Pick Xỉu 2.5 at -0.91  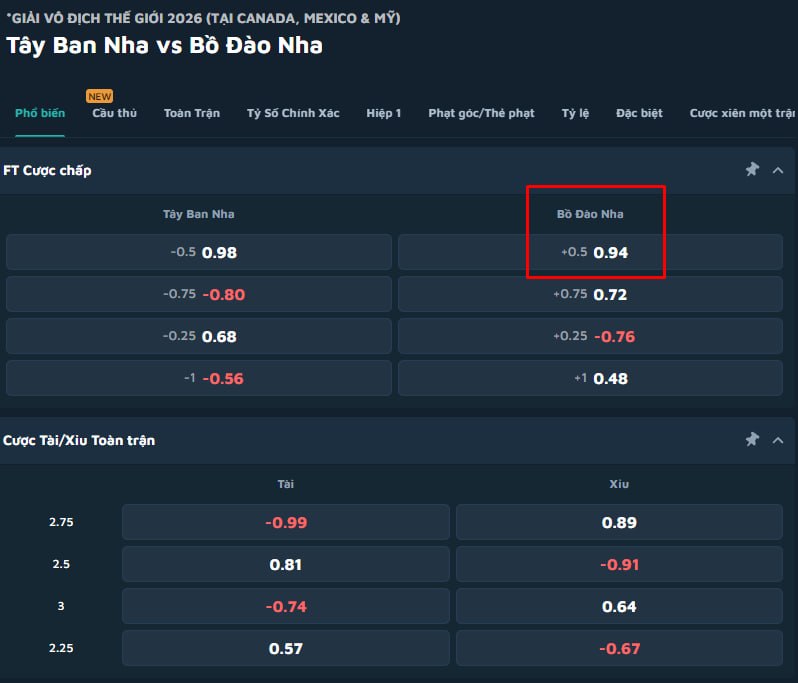(619, 564)
